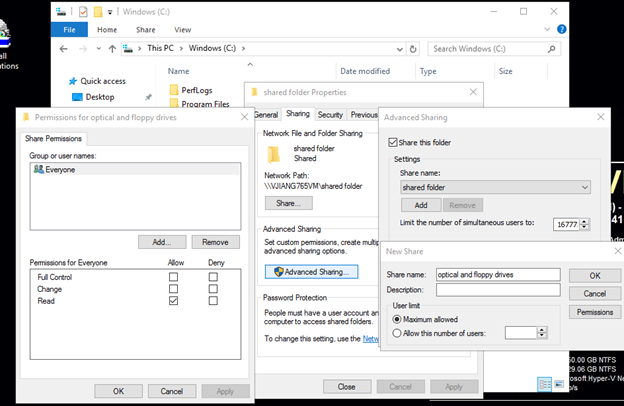
Task: Select the Desktop icon in navigation pane
Action: [x=77, y=97]
